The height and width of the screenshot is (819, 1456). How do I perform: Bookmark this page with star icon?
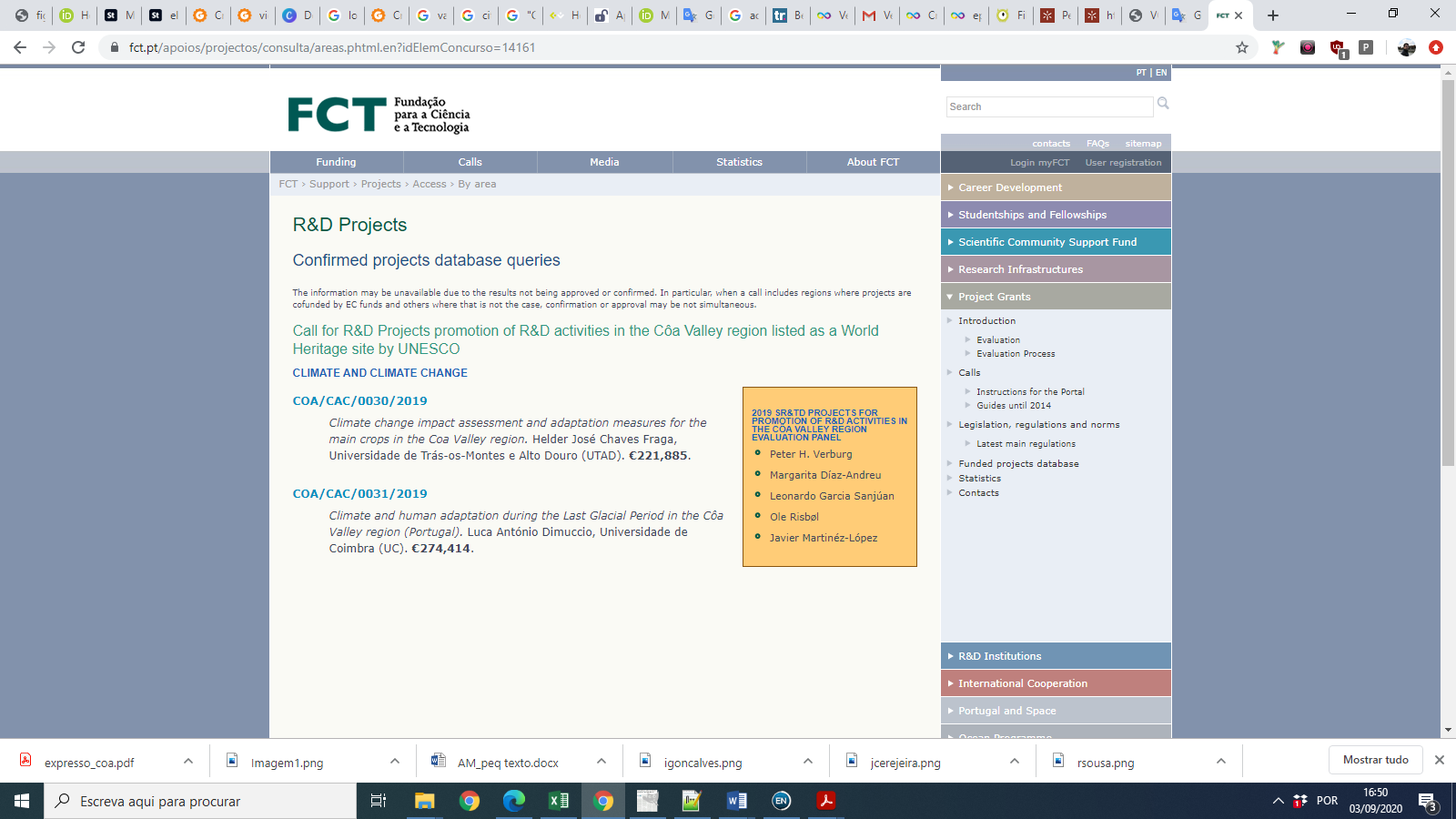(x=1242, y=47)
